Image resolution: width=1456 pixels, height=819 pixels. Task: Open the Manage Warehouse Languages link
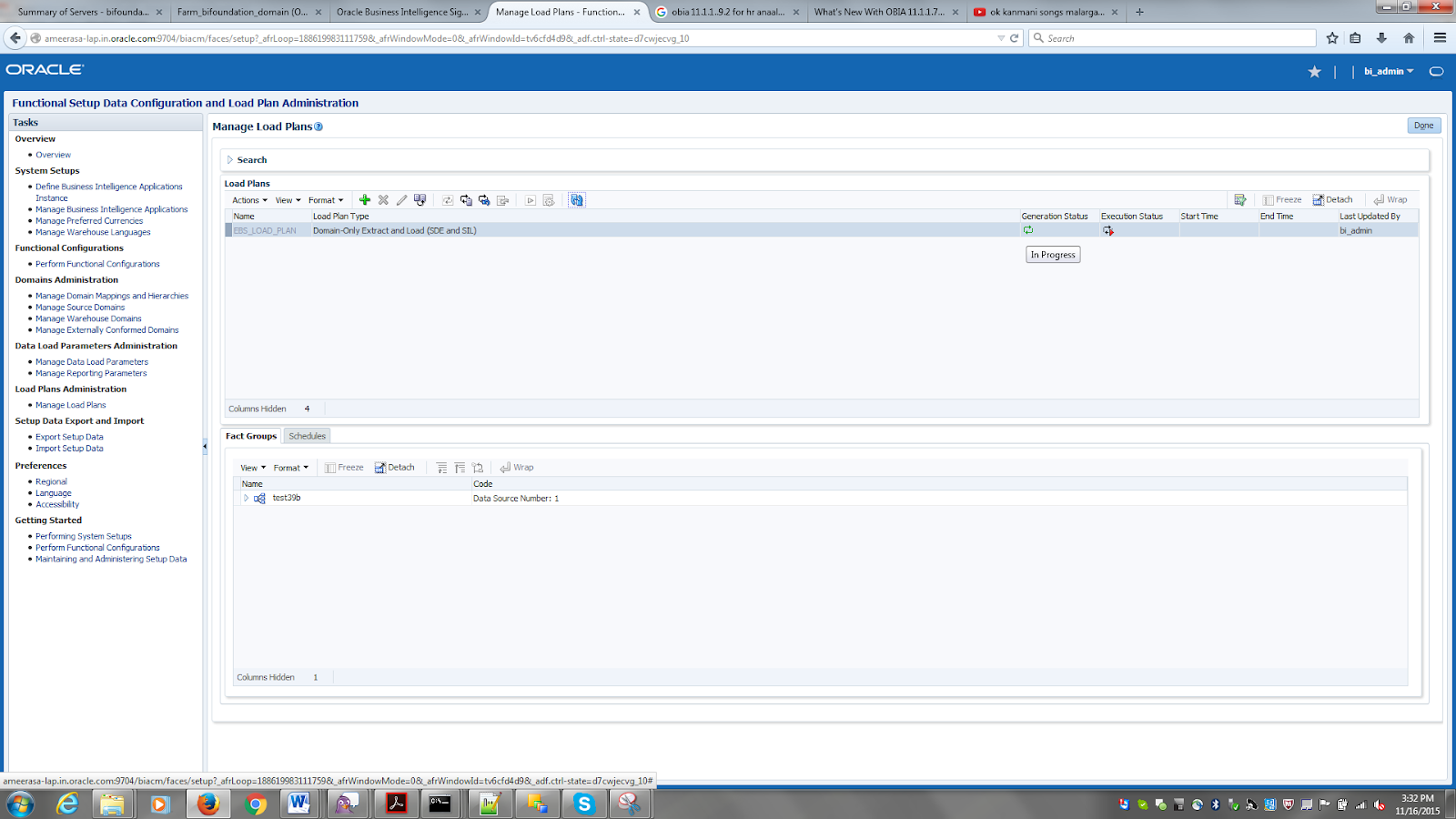[x=93, y=232]
